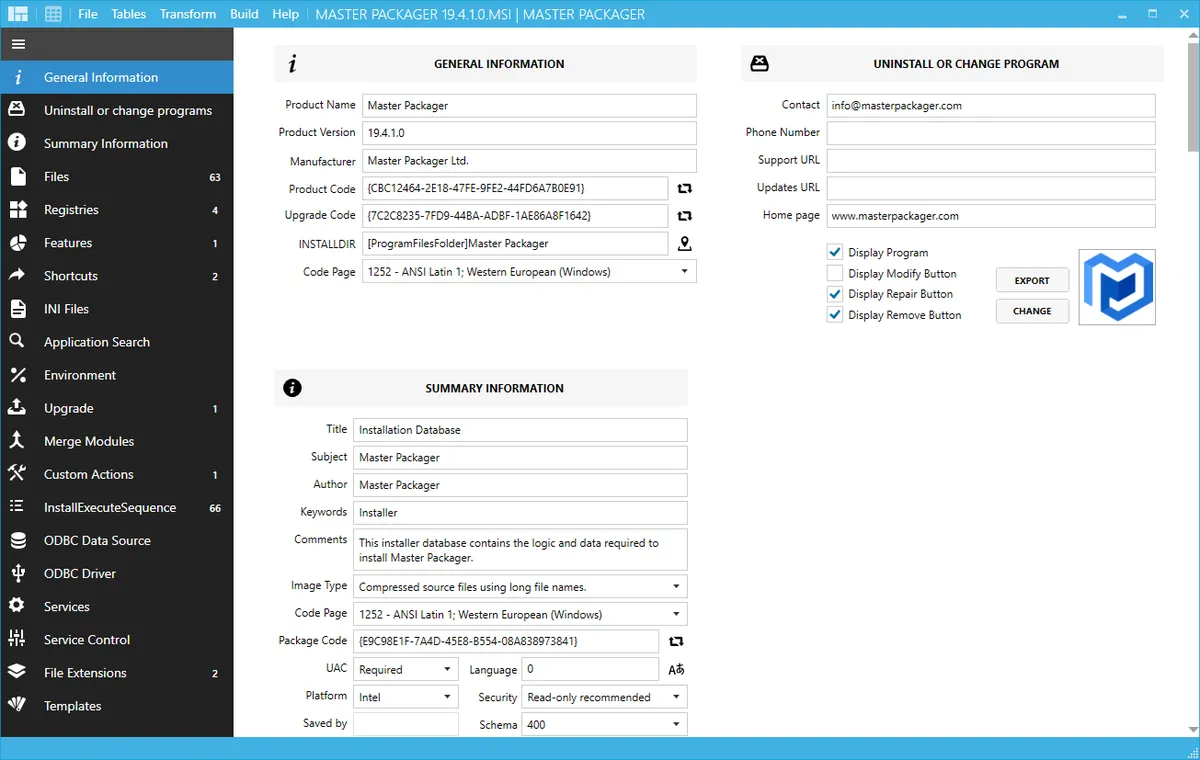Select the Environment percent icon
1200x760 pixels.
17,375
